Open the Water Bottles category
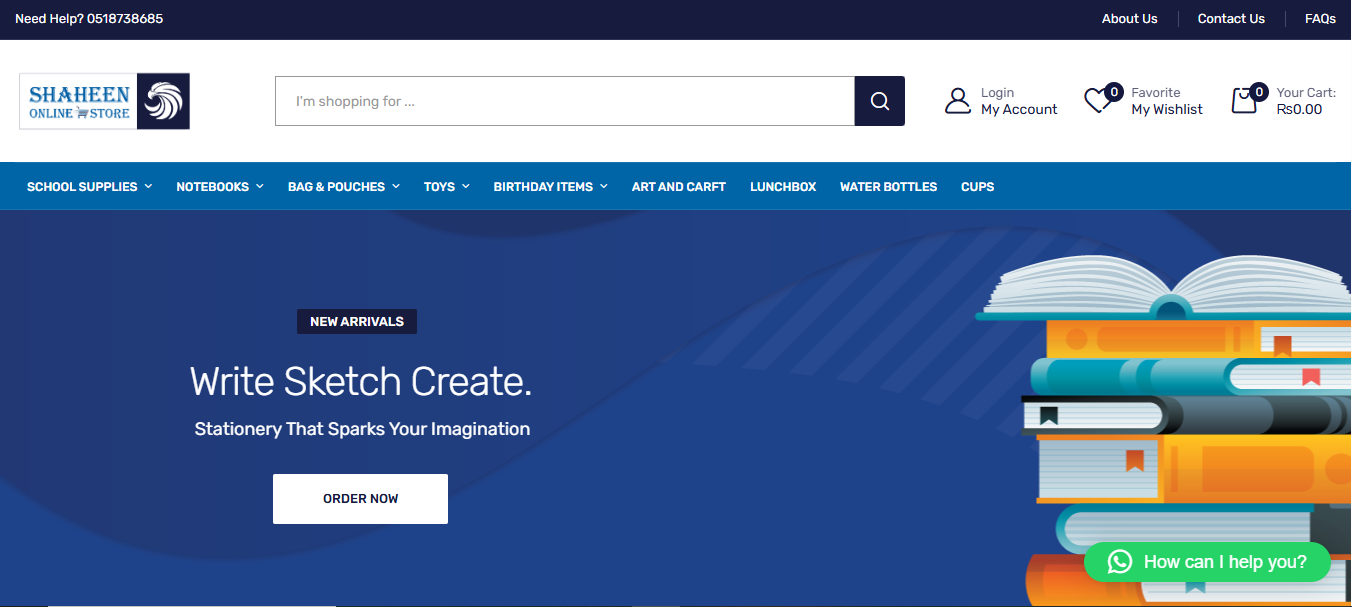The image size is (1352, 607). [888, 187]
